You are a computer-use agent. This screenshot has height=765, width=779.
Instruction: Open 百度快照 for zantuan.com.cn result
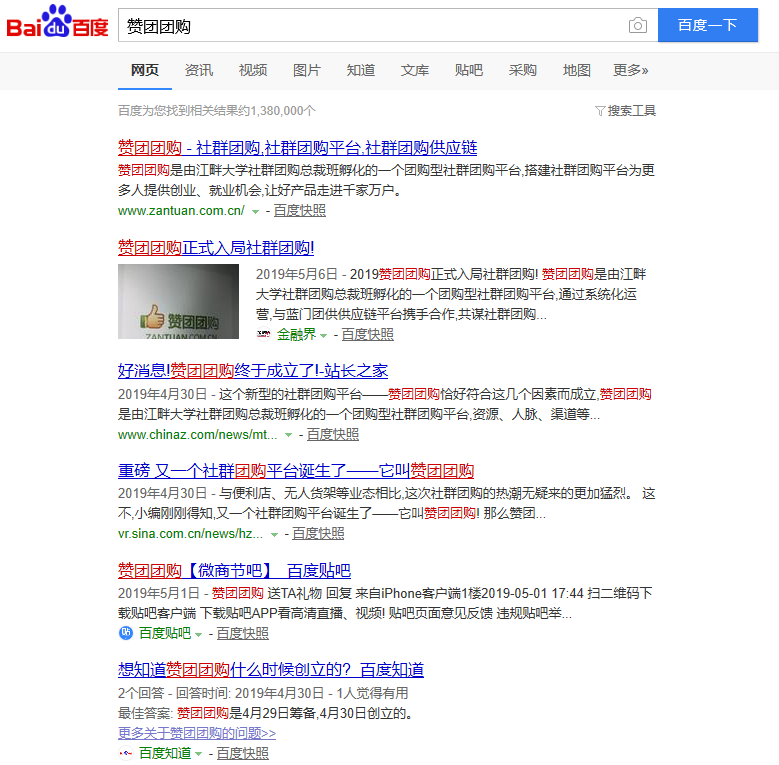(x=300, y=211)
